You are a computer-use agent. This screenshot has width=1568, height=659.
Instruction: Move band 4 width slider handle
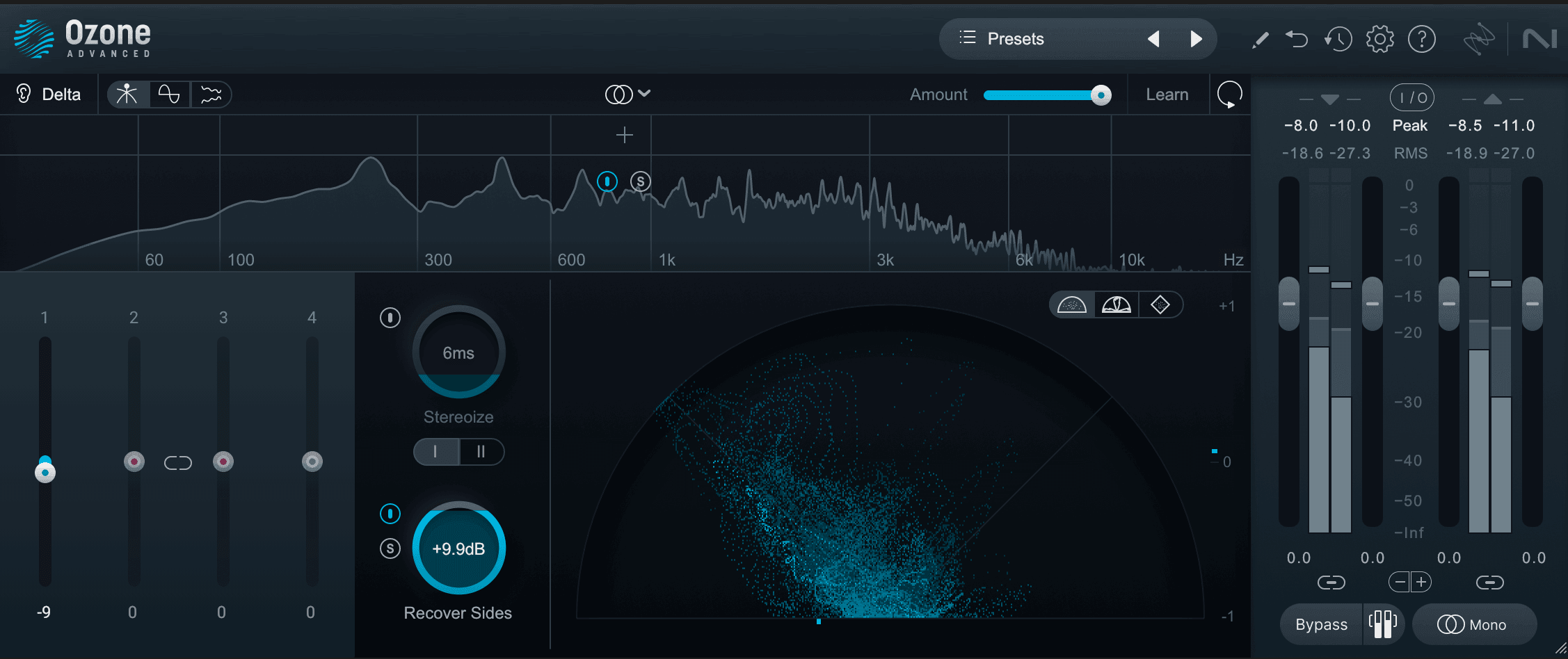[312, 461]
